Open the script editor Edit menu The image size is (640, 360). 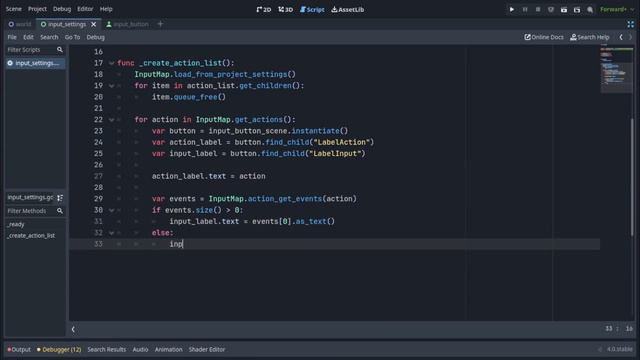click(28, 37)
